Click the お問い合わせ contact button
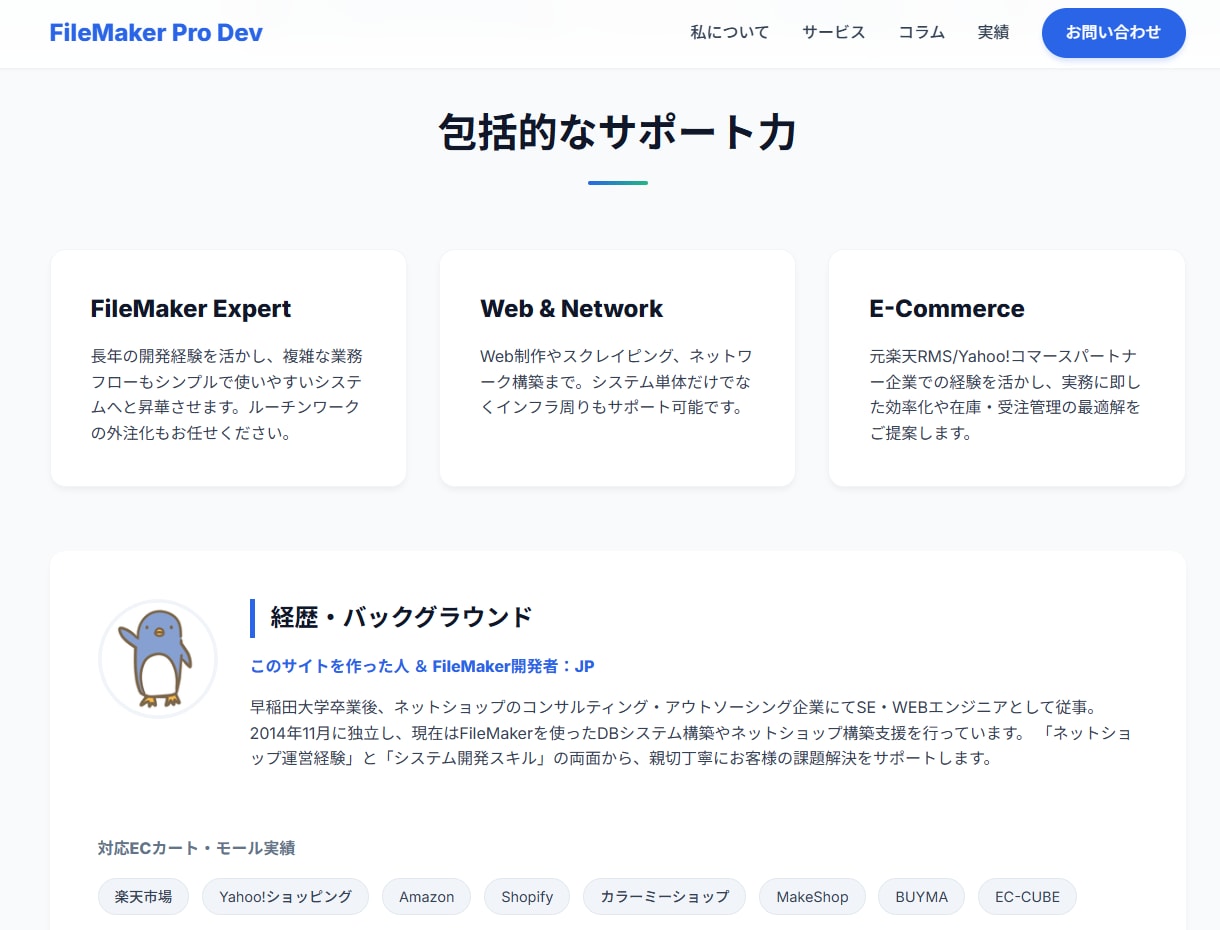1220x930 pixels. click(1113, 33)
